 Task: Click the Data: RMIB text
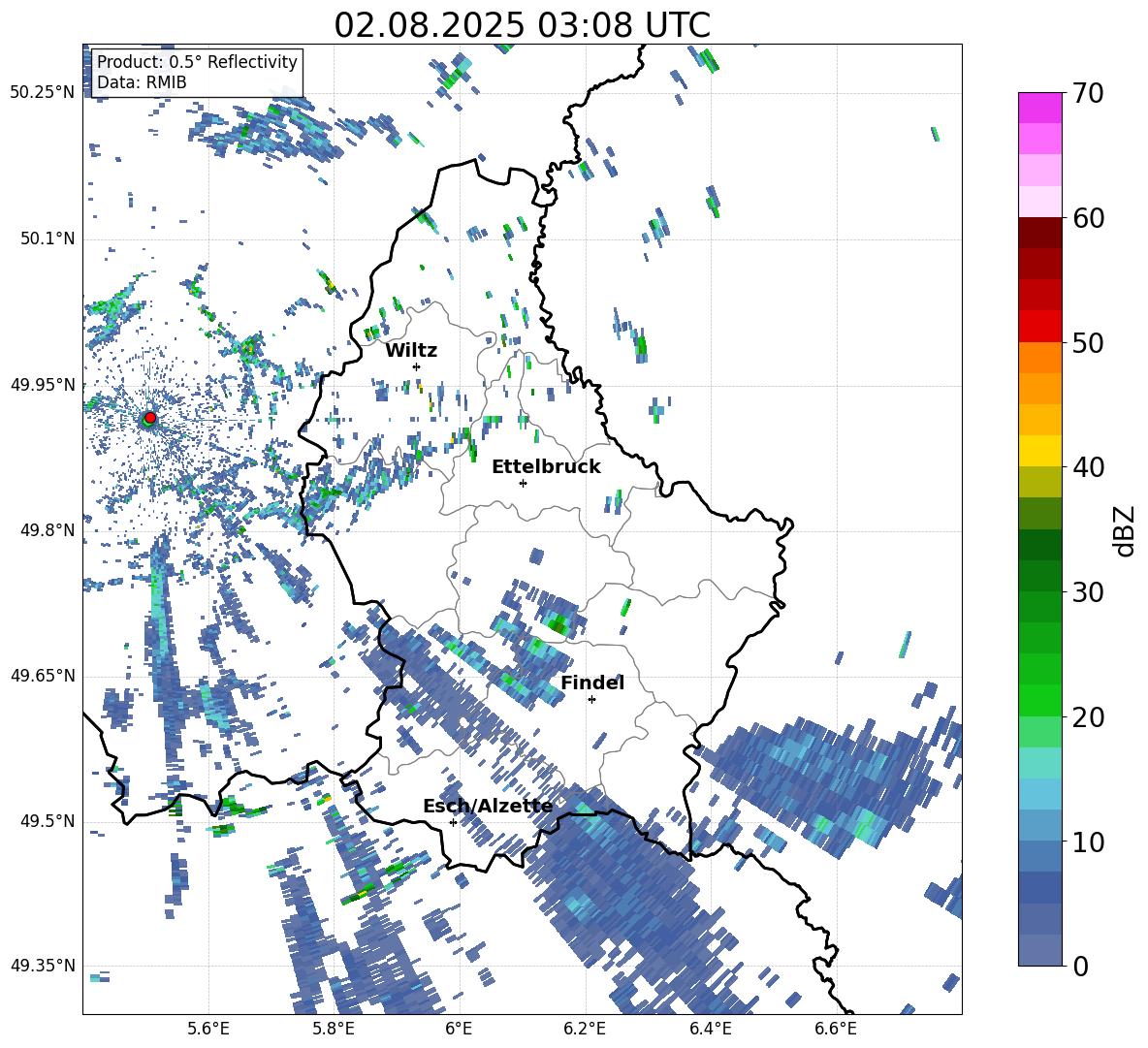point(142,82)
